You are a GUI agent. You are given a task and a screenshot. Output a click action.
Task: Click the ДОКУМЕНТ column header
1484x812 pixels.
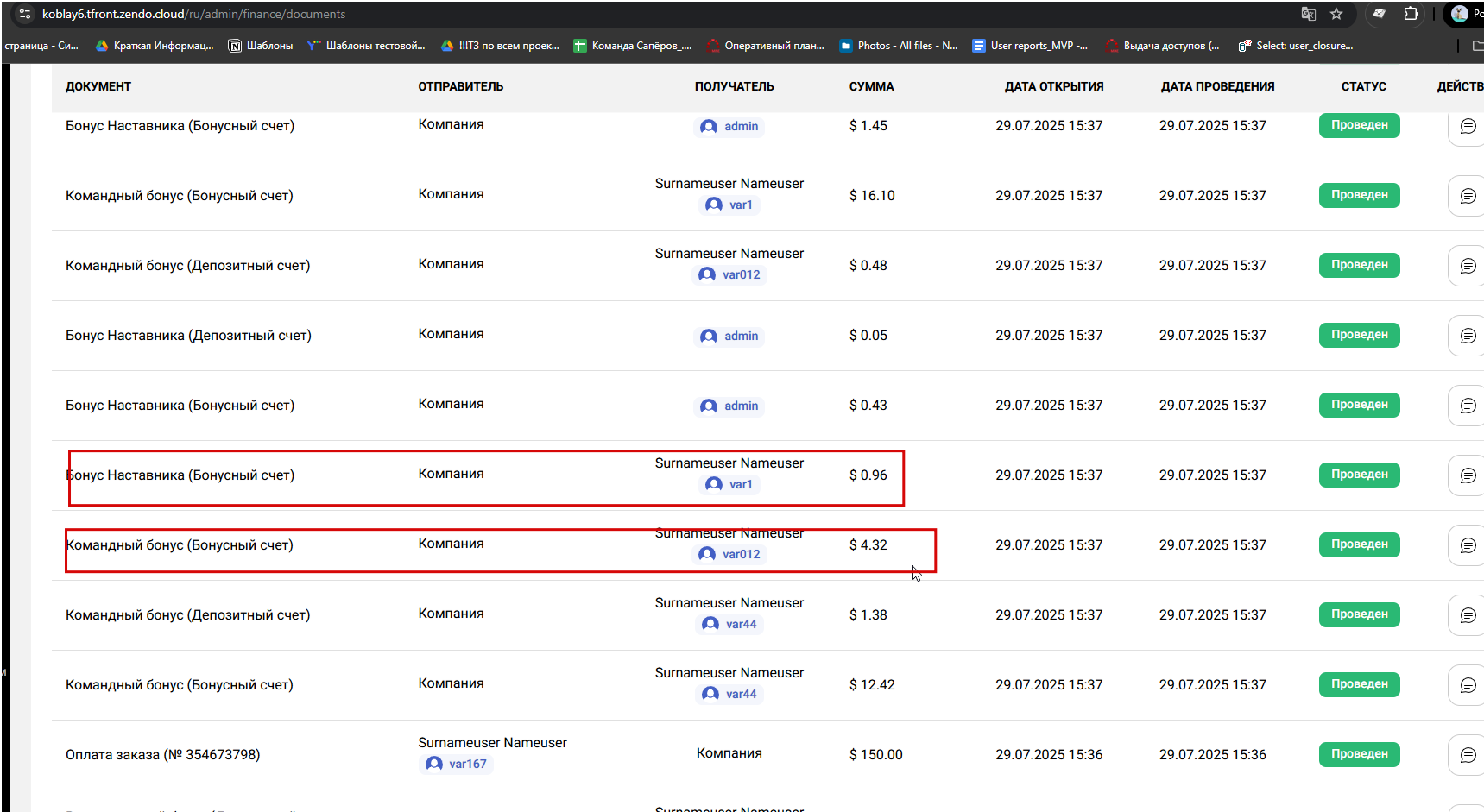98,86
